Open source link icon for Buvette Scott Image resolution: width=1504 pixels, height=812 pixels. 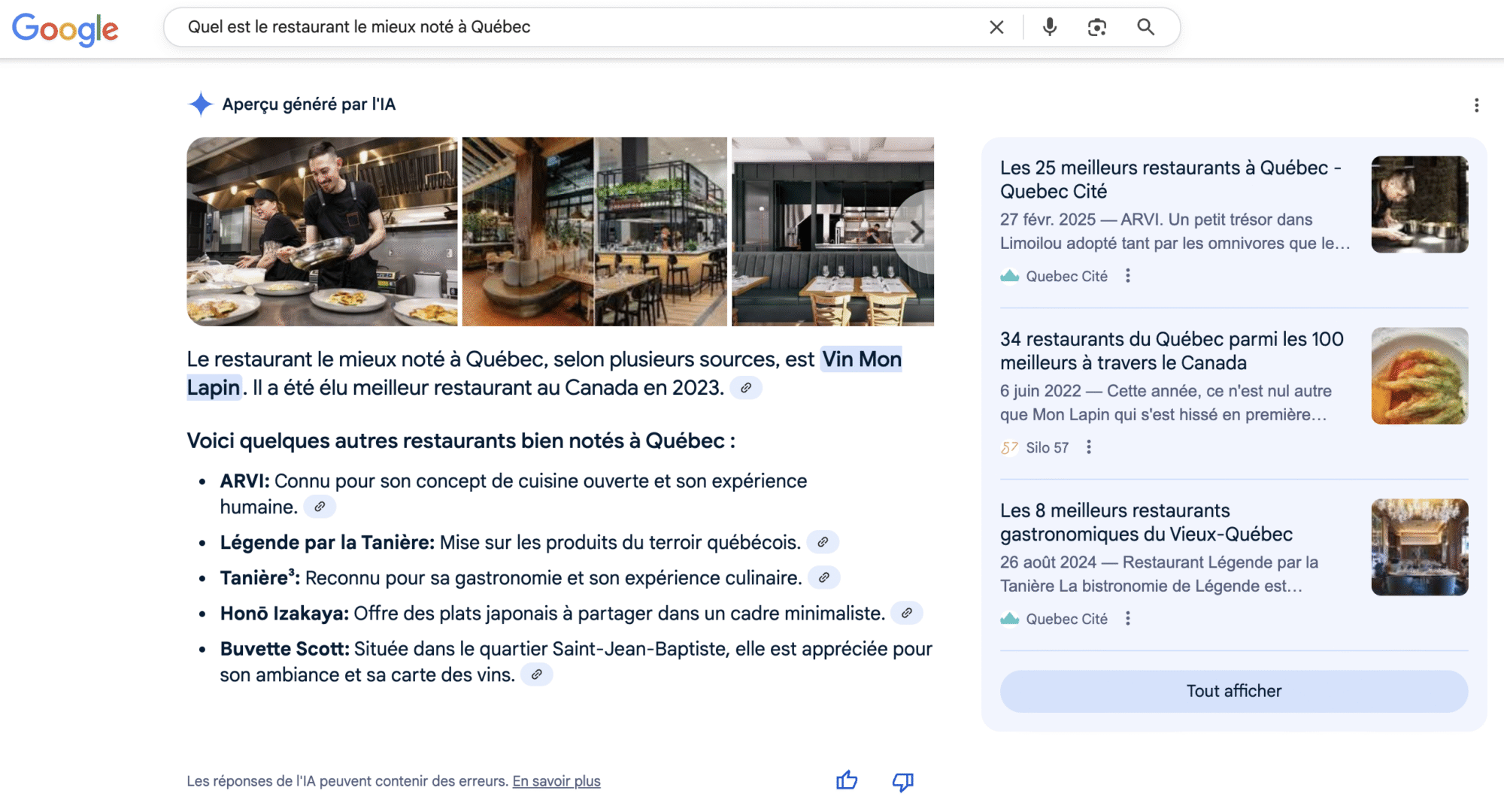pos(537,674)
